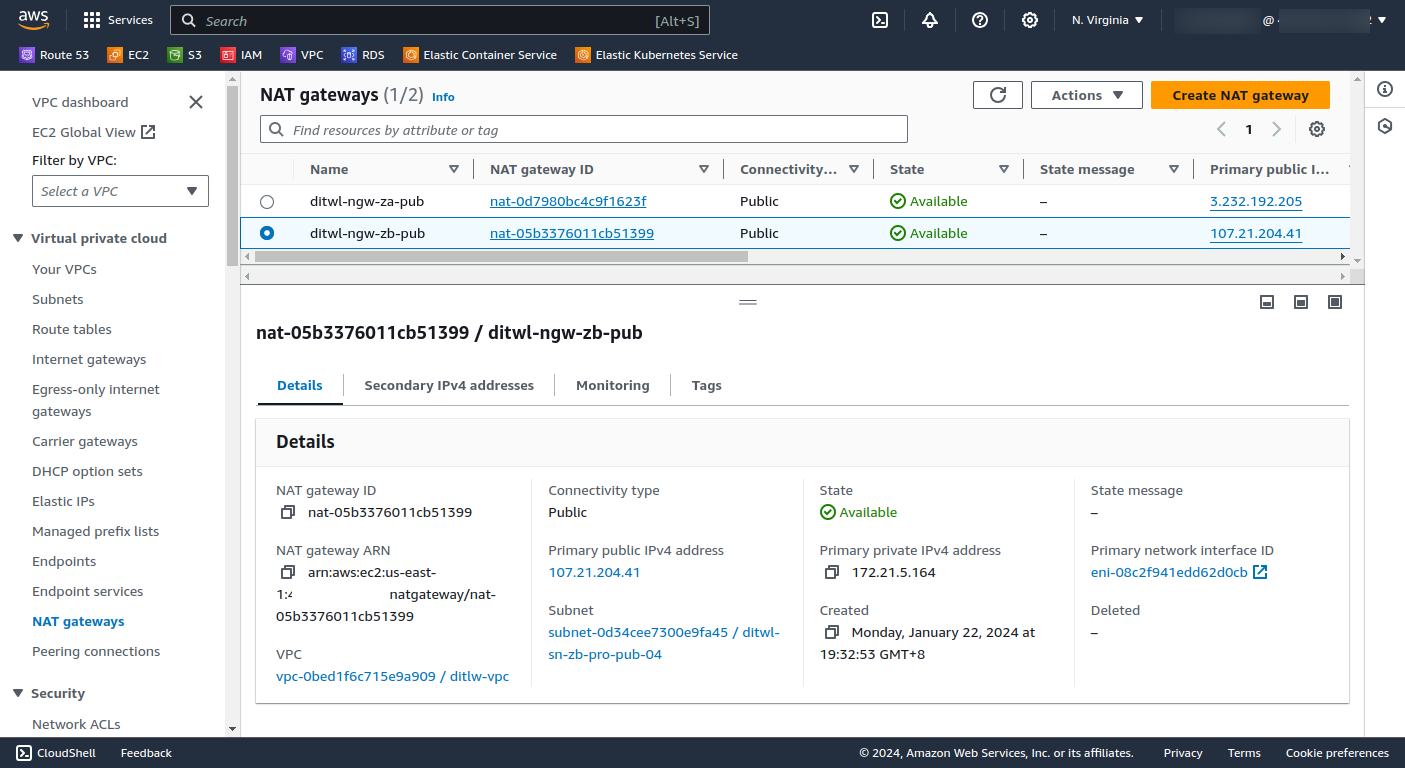This screenshot has height=768, width=1405.
Task: Go to the next page arrow
Action: [x=1277, y=129]
